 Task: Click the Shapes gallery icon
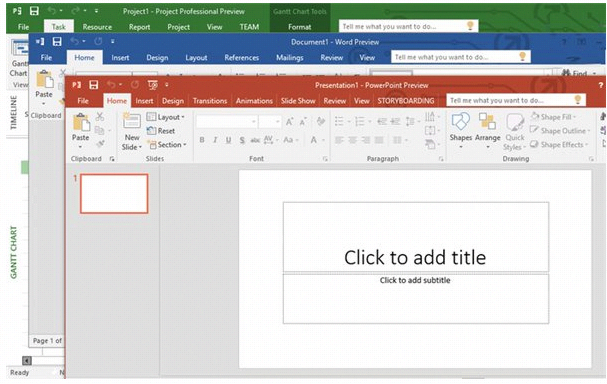point(460,122)
